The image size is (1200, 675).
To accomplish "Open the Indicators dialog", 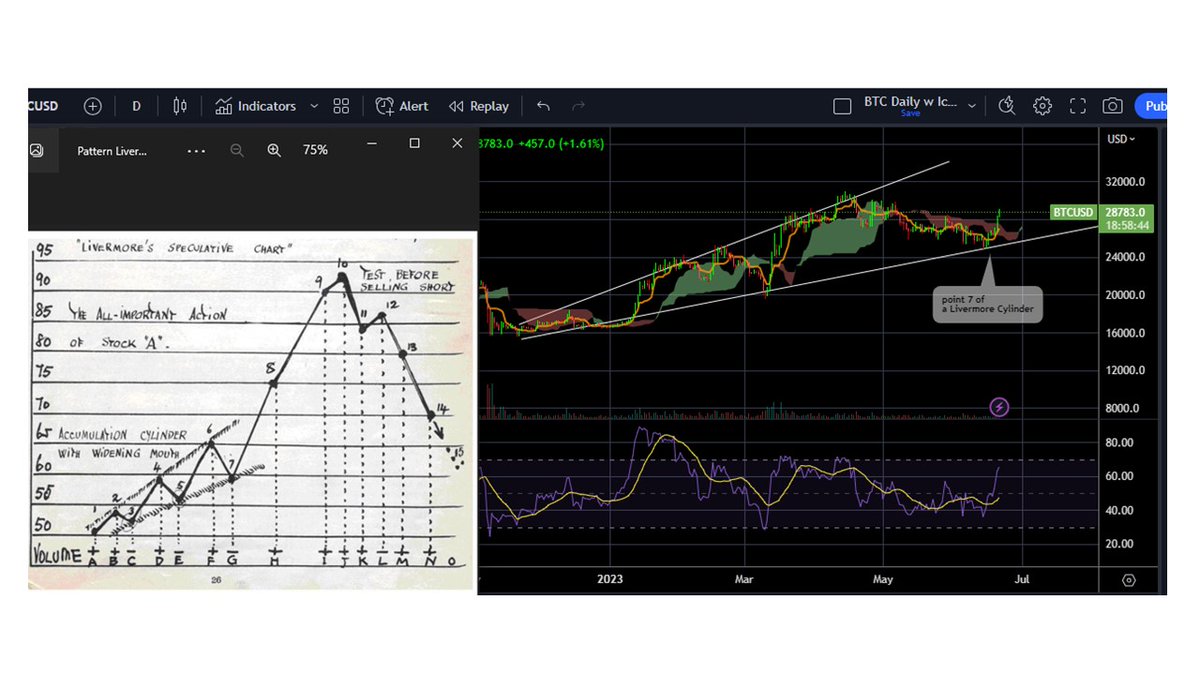I will click(x=255, y=106).
